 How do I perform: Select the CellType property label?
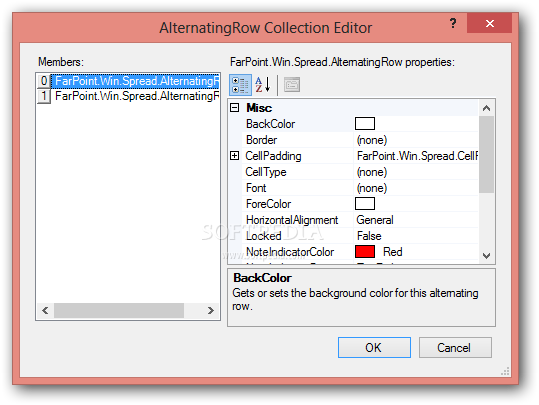(x=266, y=172)
